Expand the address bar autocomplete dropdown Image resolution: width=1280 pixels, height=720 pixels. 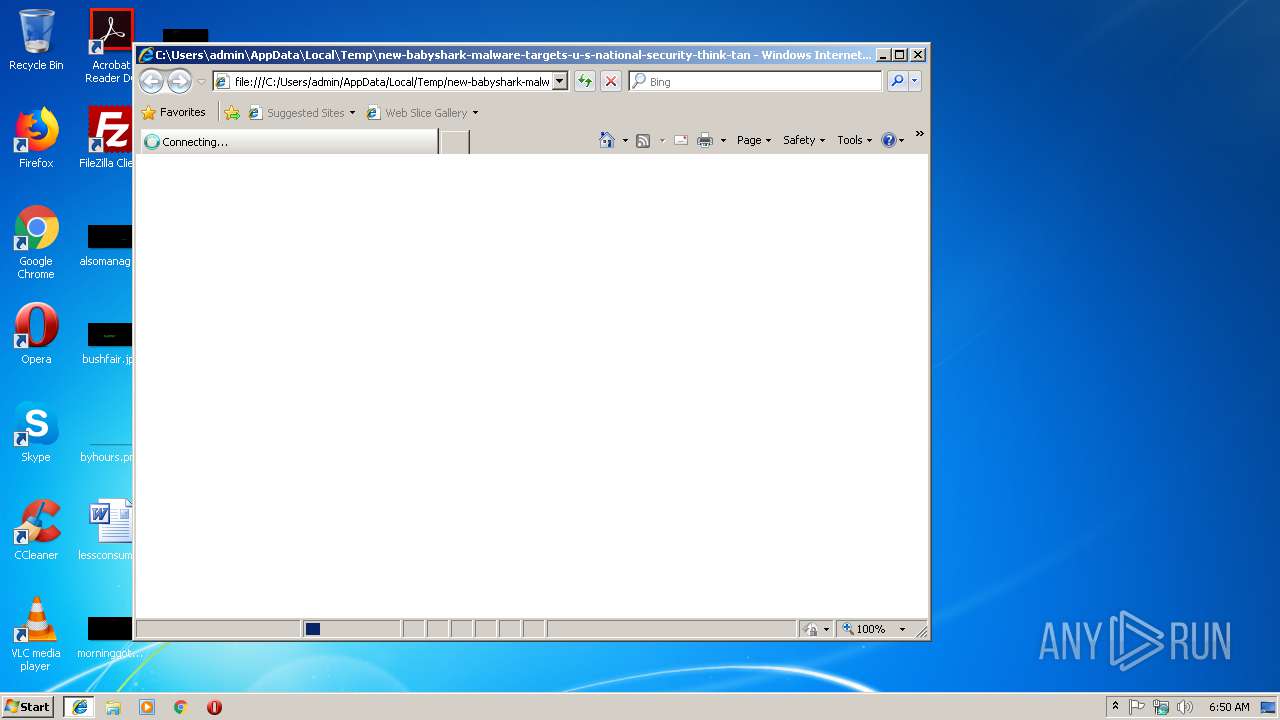pos(560,82)
